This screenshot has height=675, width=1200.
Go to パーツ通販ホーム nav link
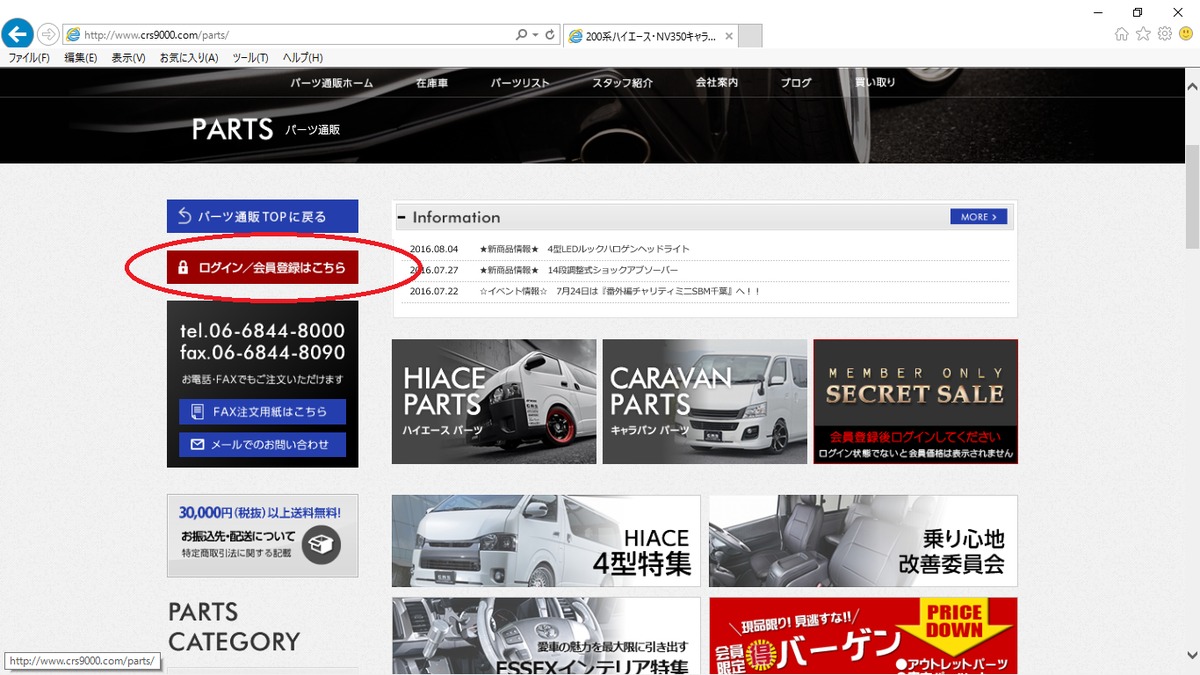332,83
